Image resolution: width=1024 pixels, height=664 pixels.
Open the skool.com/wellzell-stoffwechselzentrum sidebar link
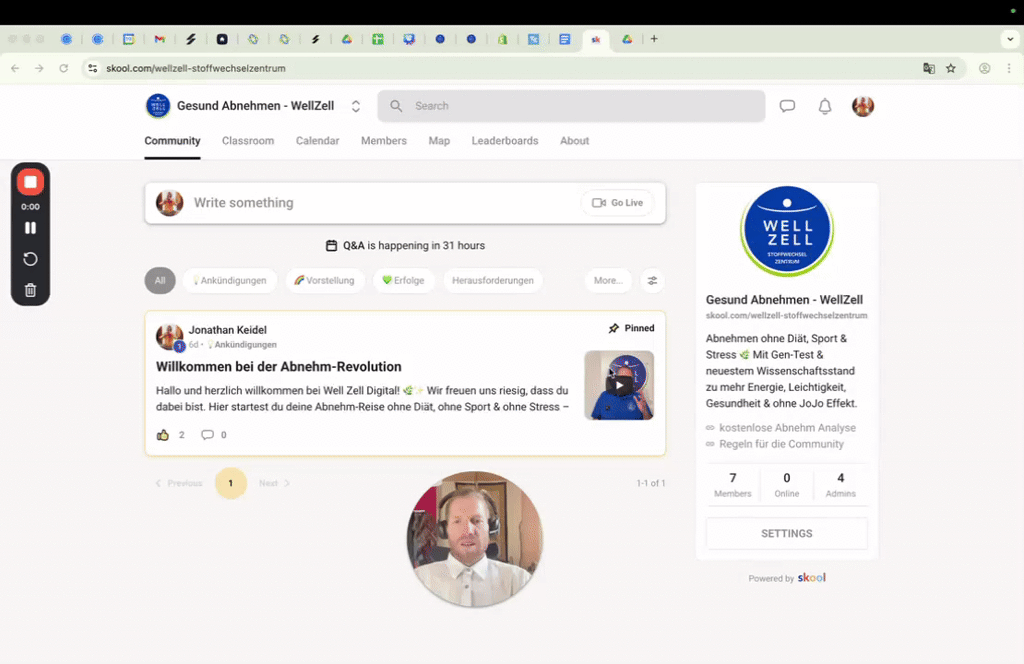click(x=787, y=316)
